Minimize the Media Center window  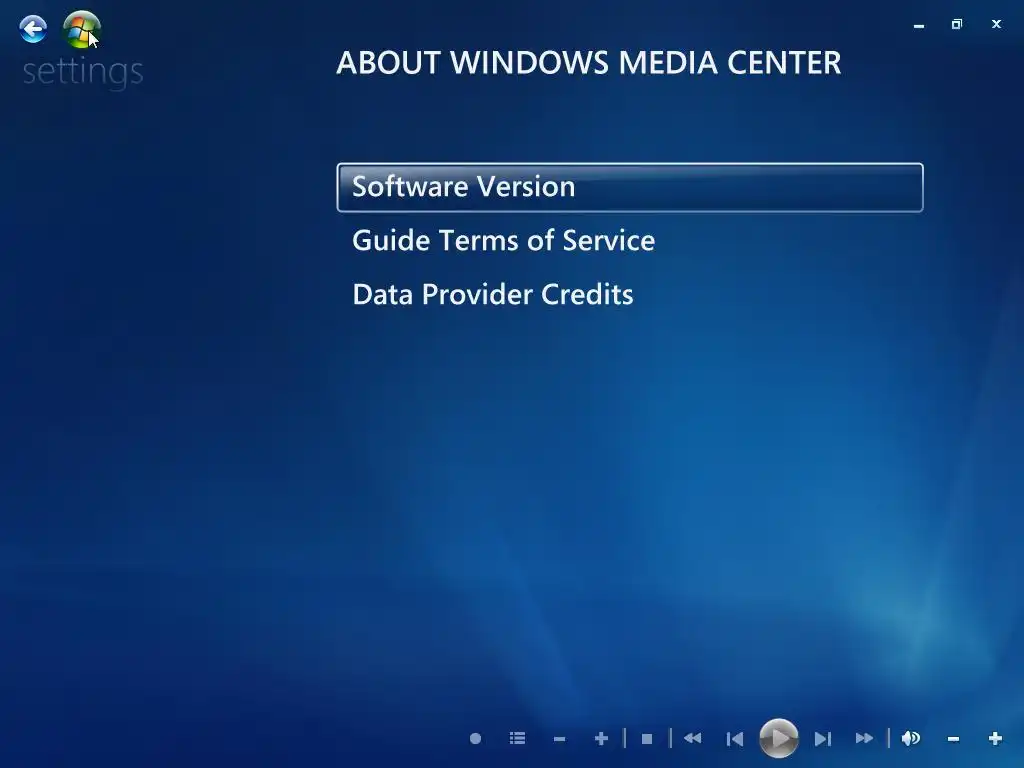point(919,25)
